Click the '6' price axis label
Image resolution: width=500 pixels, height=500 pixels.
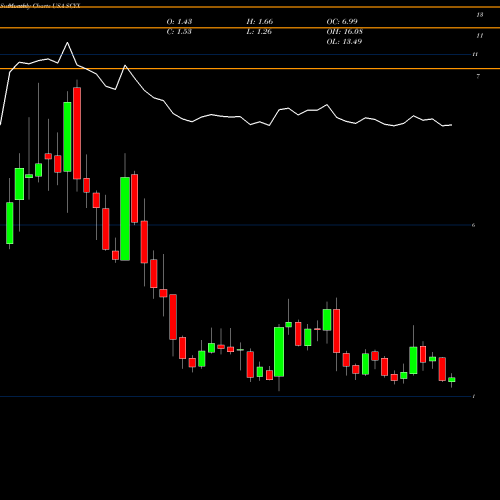pos(473,225)
